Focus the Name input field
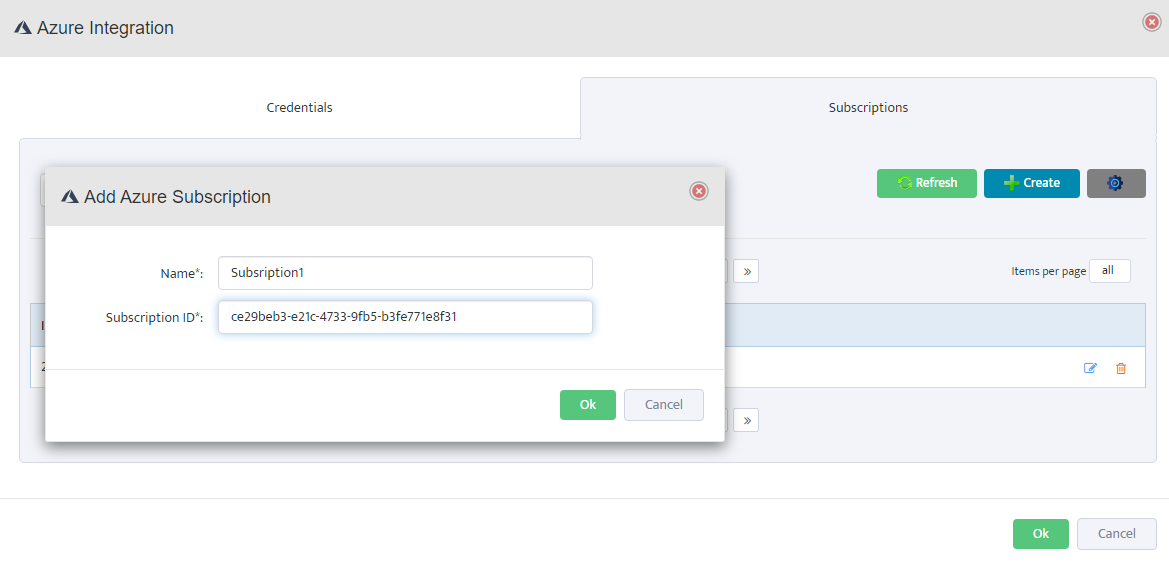Image resolution: width=1169 pixels, height=562 pixels. click(x=405, y=273)
